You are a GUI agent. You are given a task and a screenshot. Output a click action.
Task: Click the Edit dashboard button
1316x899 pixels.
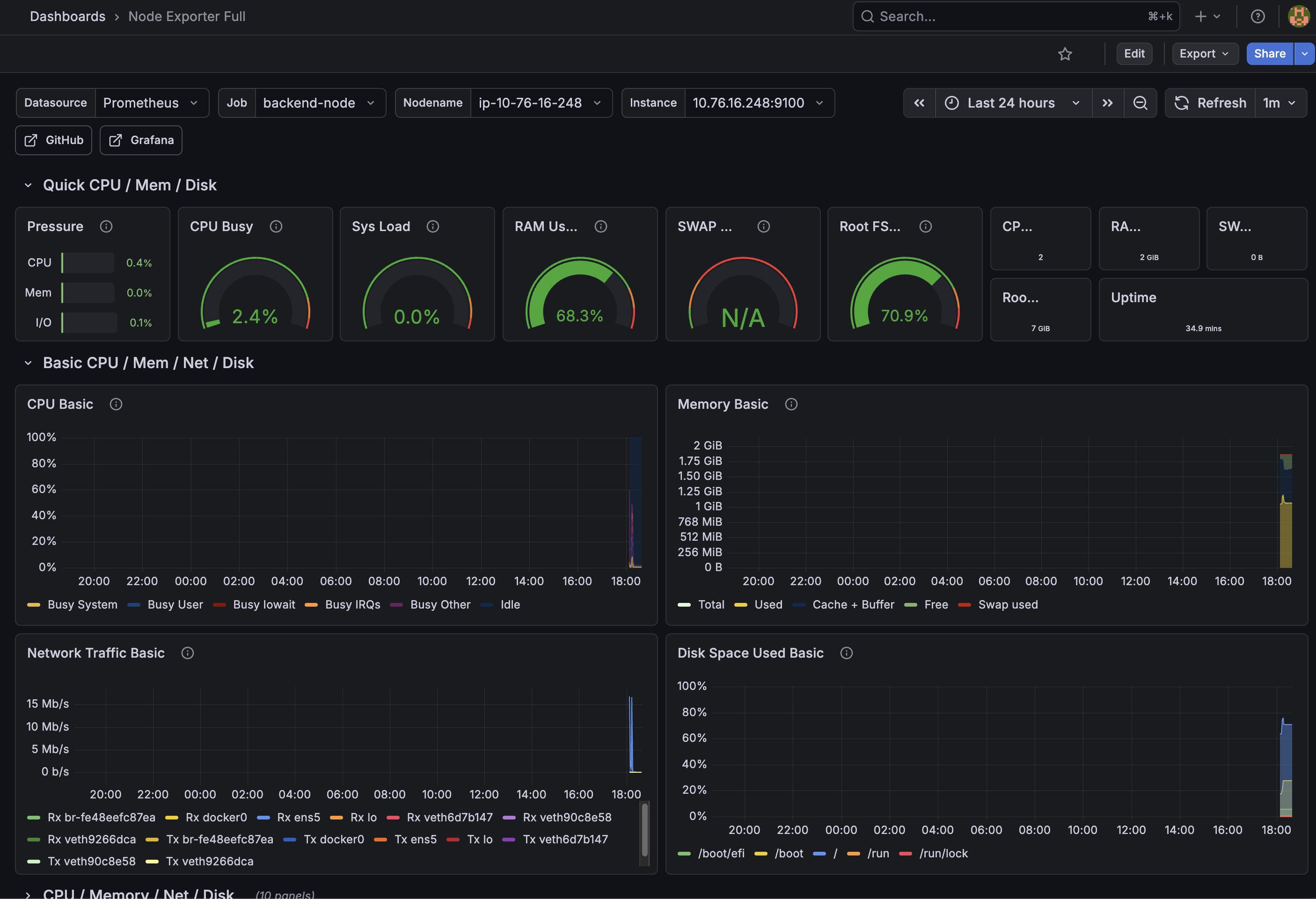[x=1134, y=54]
